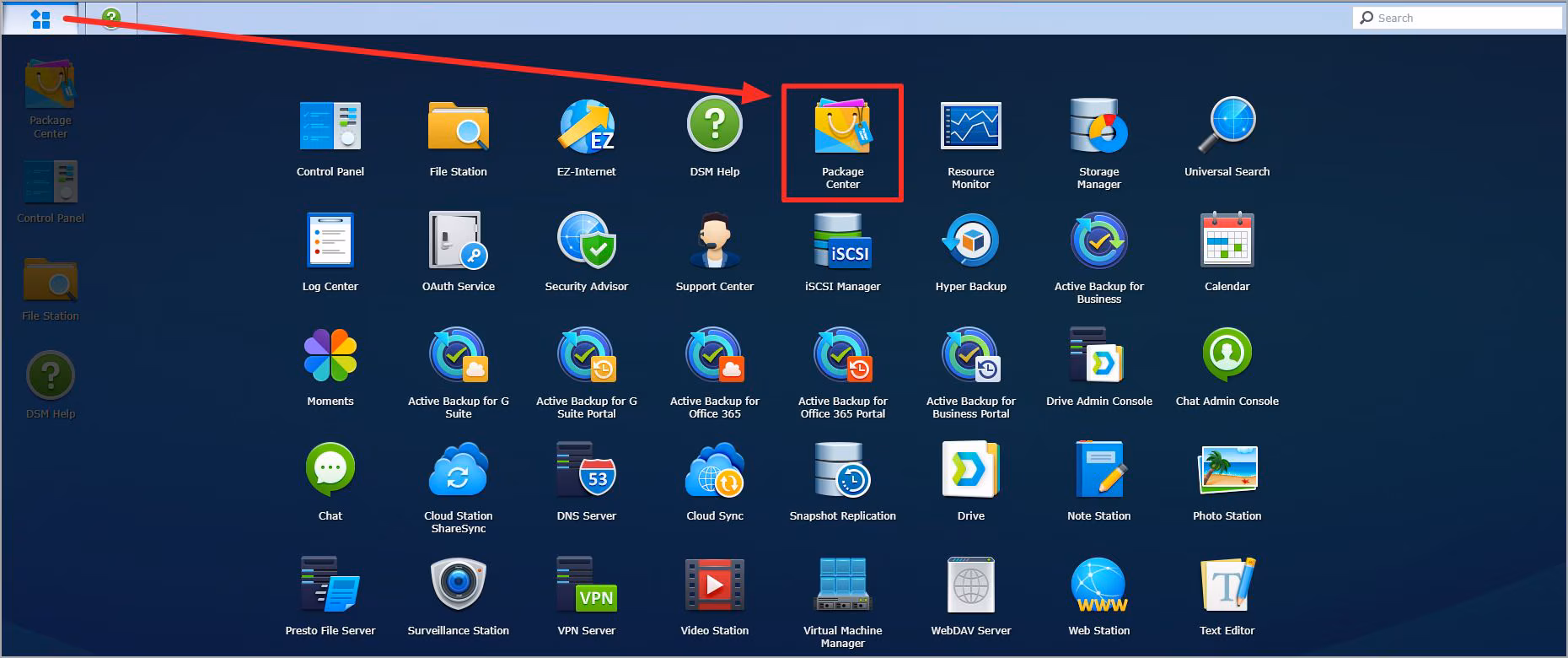Launch Resource Monitor
This screenshot has height=658, width=1568.
tap(971, 145)
